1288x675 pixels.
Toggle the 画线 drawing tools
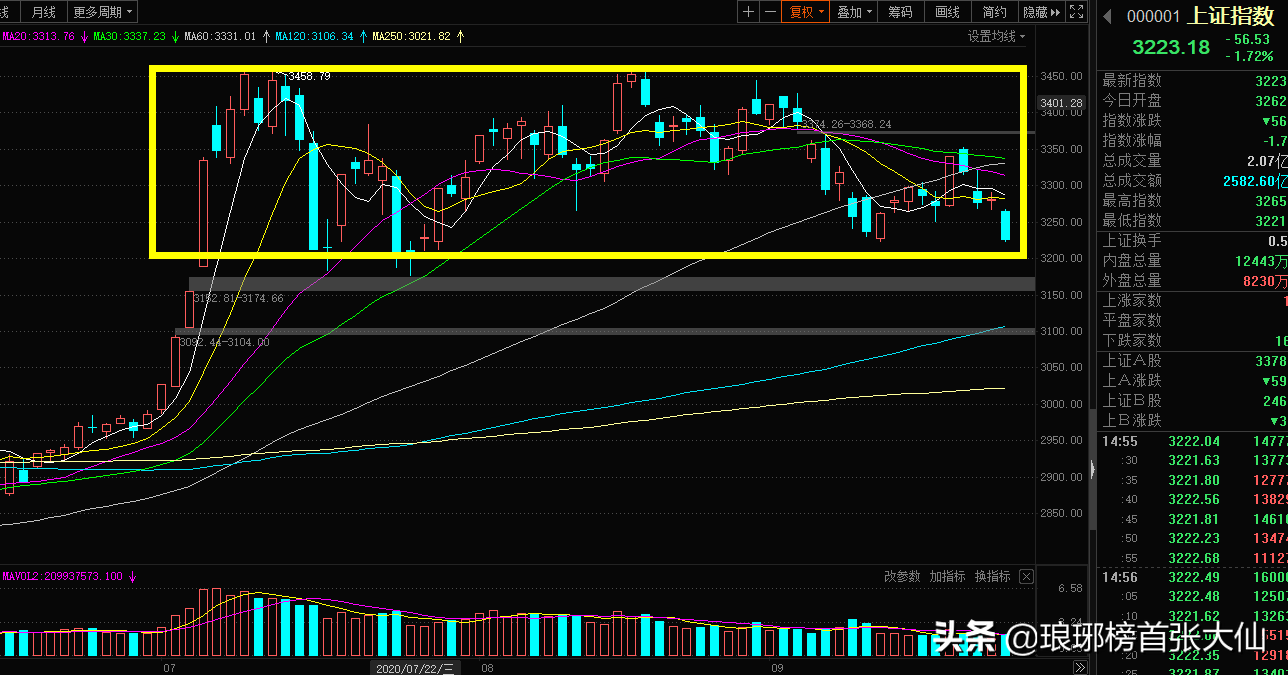[947, 12]
